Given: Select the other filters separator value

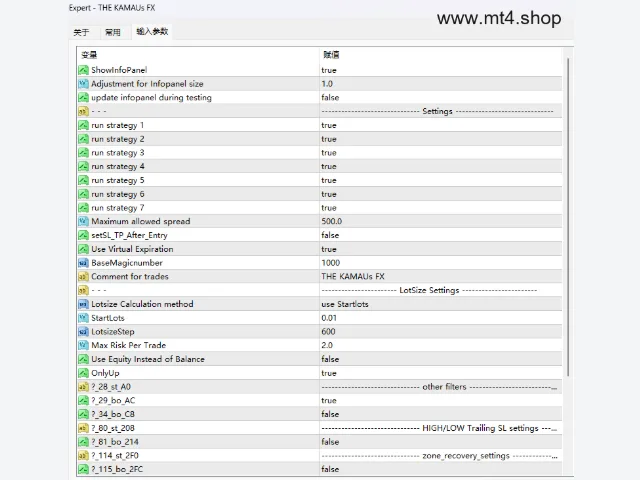Looking at the screenshot, I should [x=439, y=387].
